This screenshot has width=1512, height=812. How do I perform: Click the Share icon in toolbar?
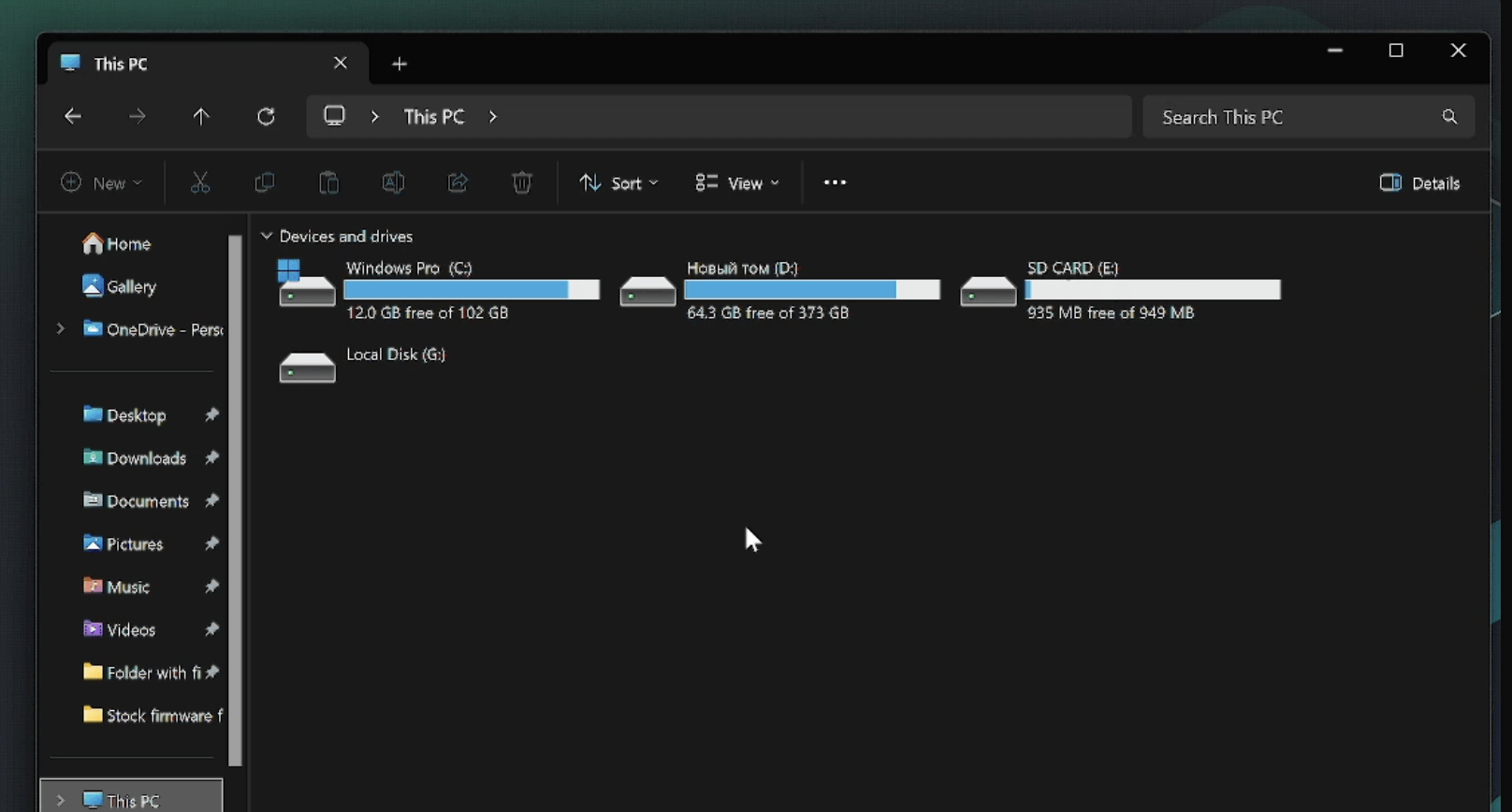tap(458, 182)
